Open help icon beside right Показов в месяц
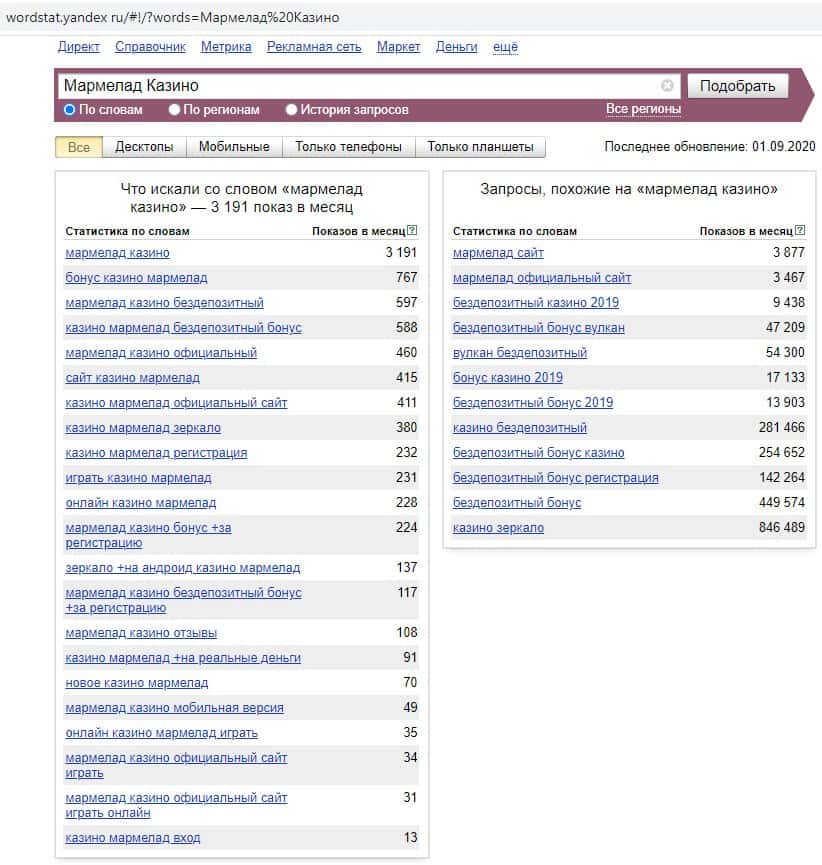Image resolution: width=822 pixels, height=865 pixels. (x=800, y=231)
